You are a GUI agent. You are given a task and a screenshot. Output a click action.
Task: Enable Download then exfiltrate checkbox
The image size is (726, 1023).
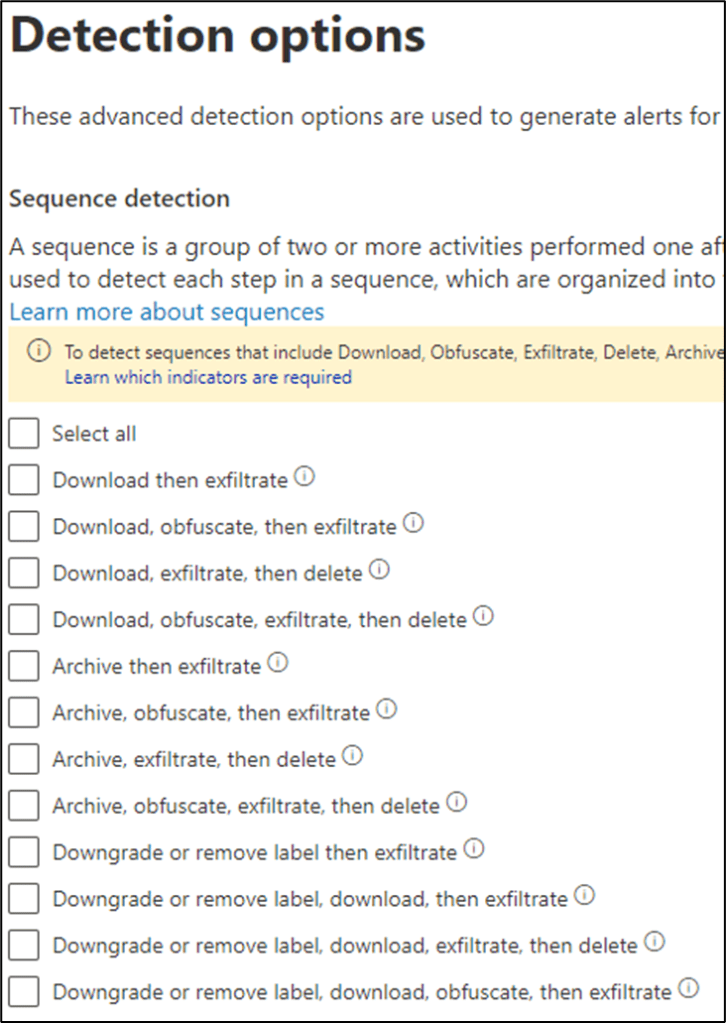coord(24,480)
